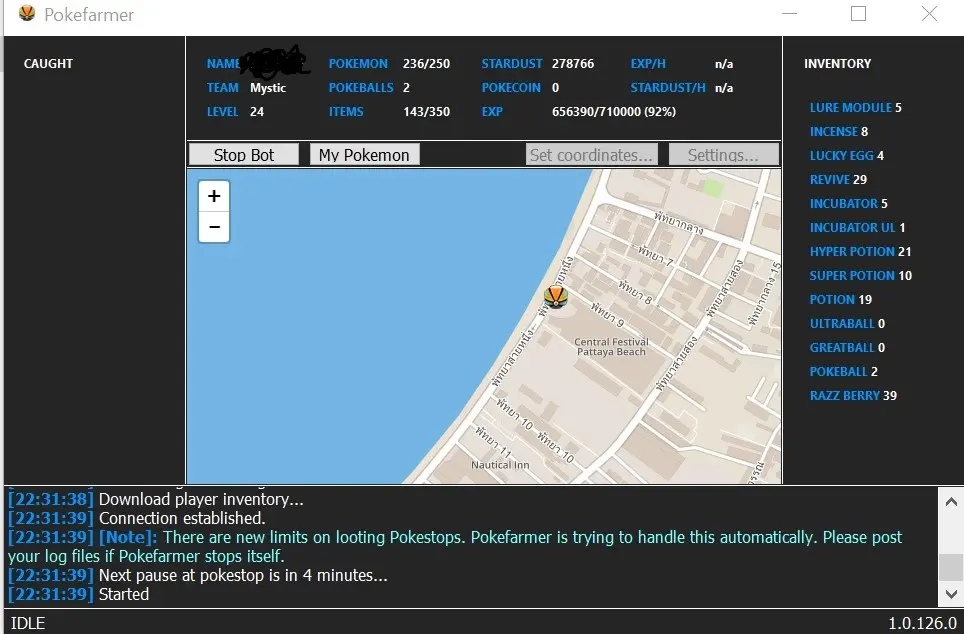Maximize the Pokefarmer window
Screen dimensions: 964x634
[x=858, y=14]
